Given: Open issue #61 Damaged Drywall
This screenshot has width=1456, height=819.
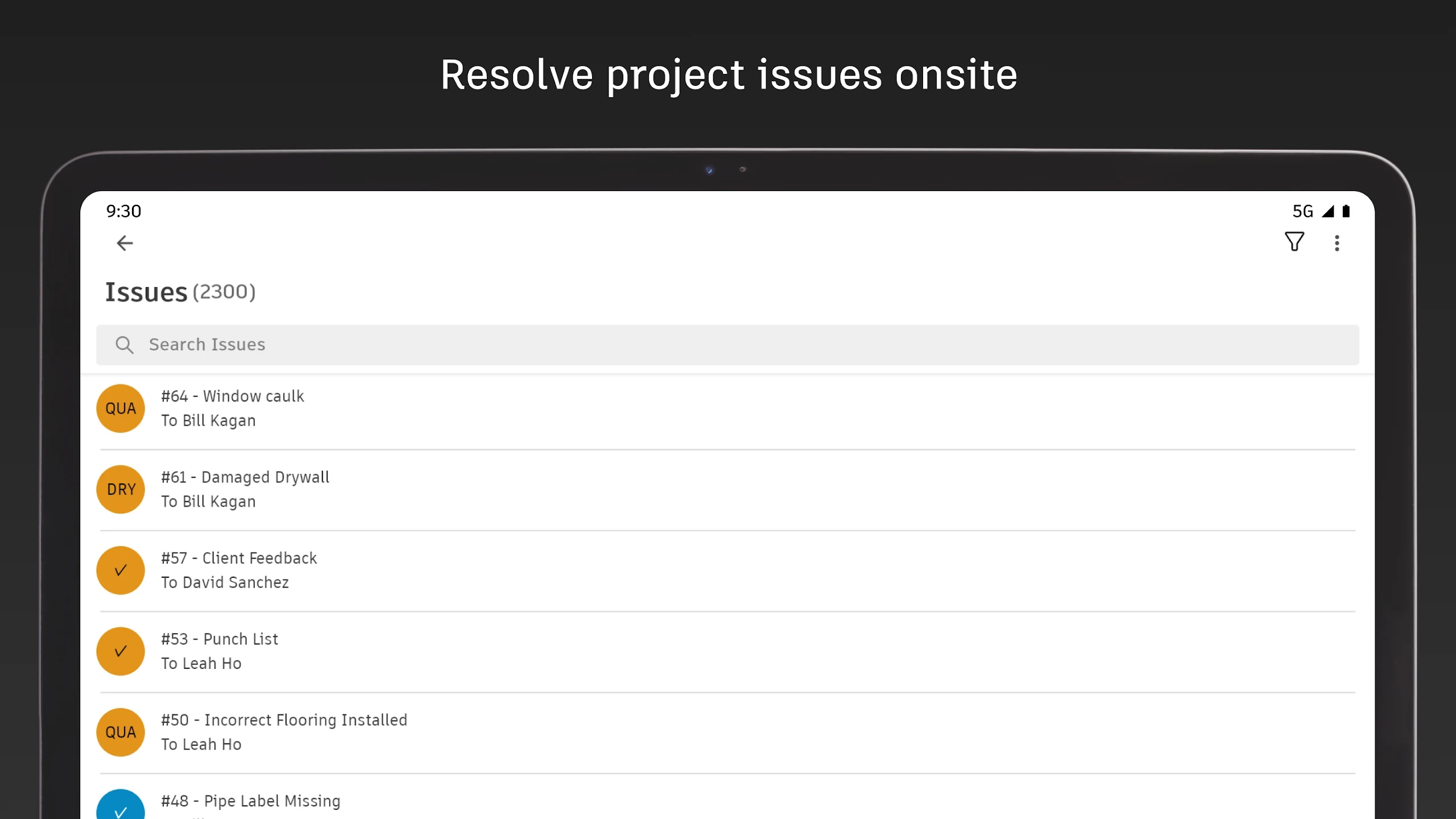Looking at the screenshot, I should tap(245, 477).
